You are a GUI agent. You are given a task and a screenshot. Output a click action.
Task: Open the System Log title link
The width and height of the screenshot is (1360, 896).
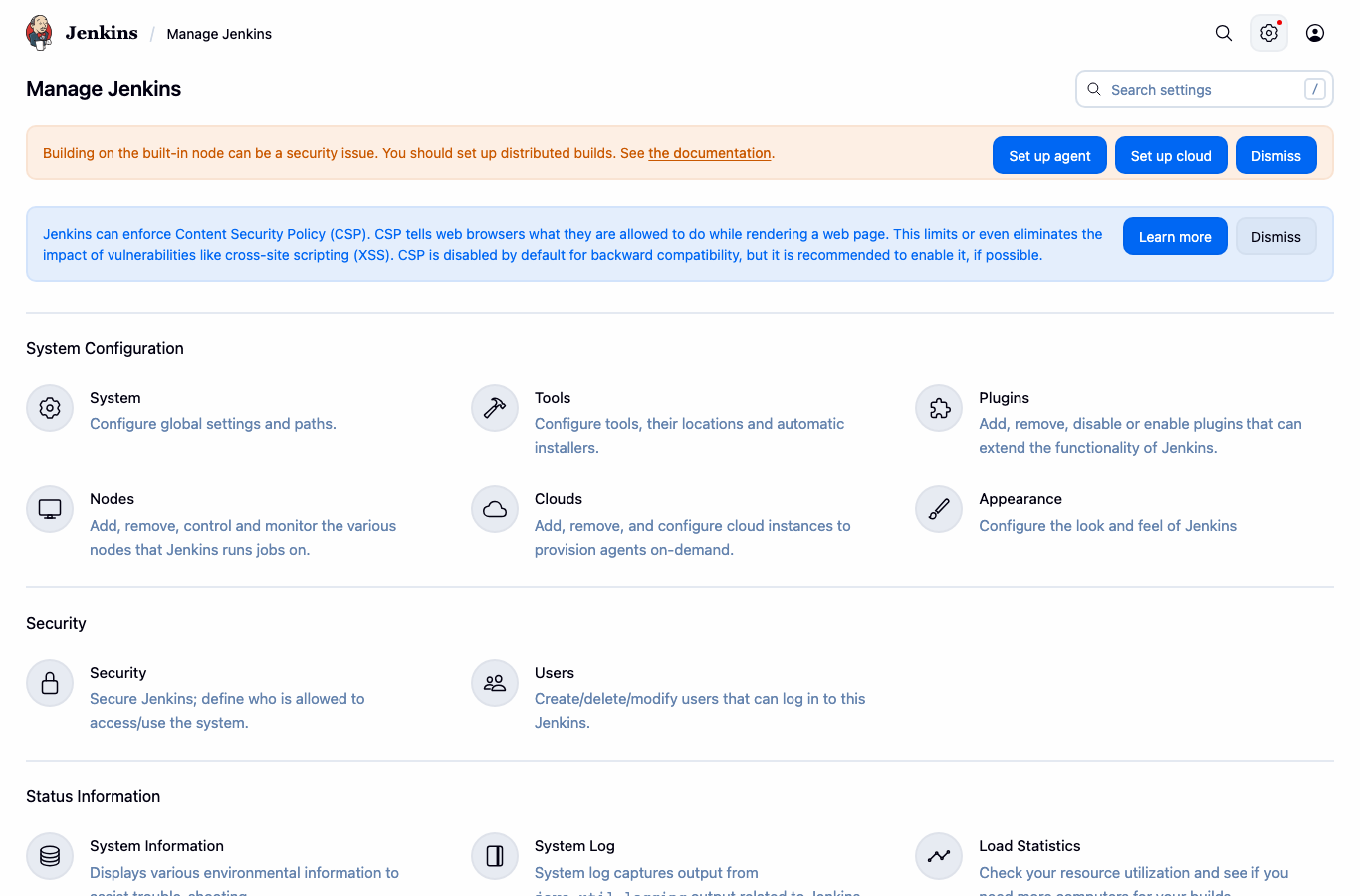[x=574, y=846]
